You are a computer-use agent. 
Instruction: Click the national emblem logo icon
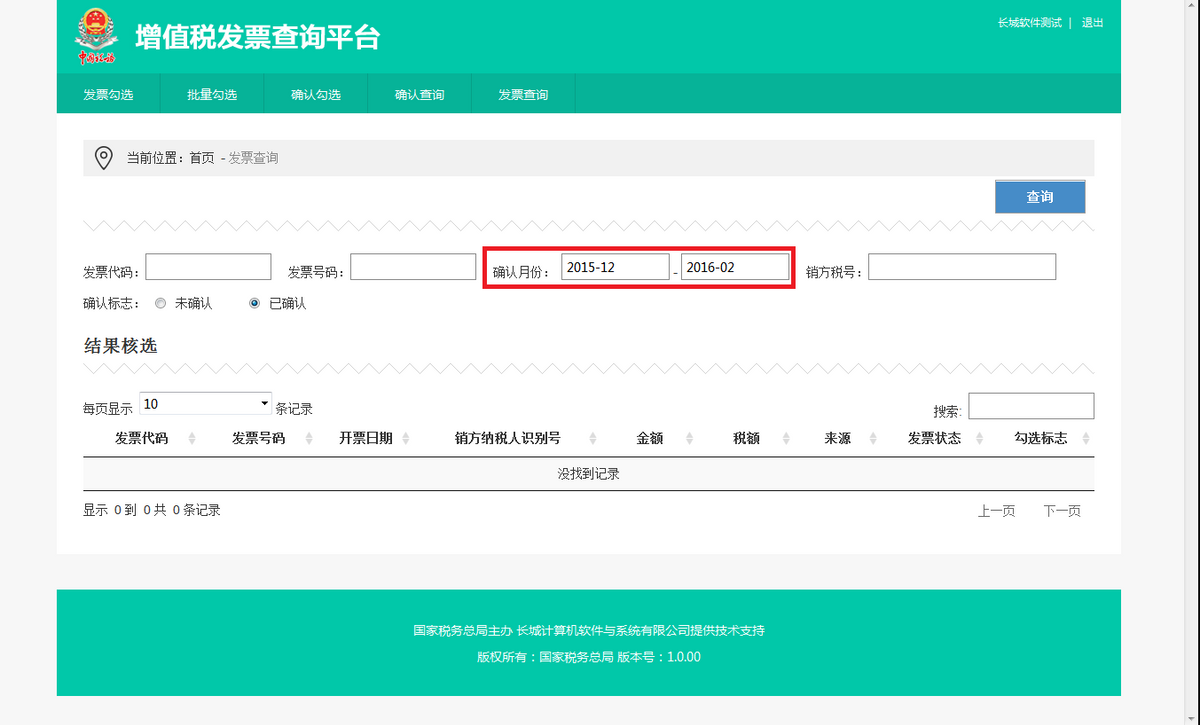click(95, 33)
